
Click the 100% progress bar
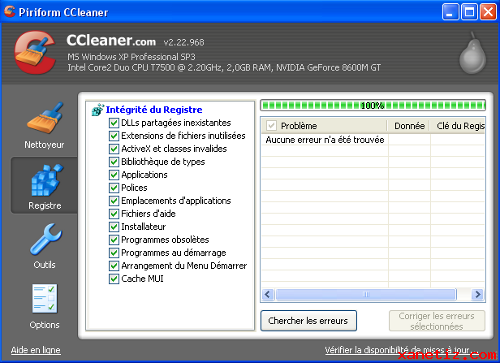click(x=373, y=106)
